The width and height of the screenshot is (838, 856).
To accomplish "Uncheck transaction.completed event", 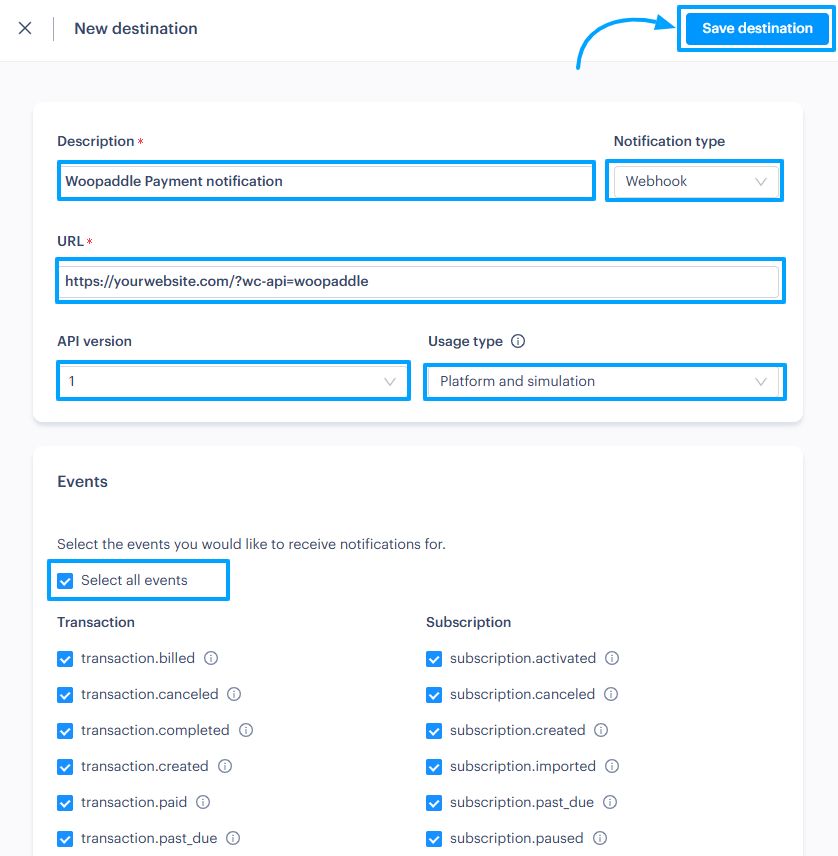I will (x=65, y=731).
